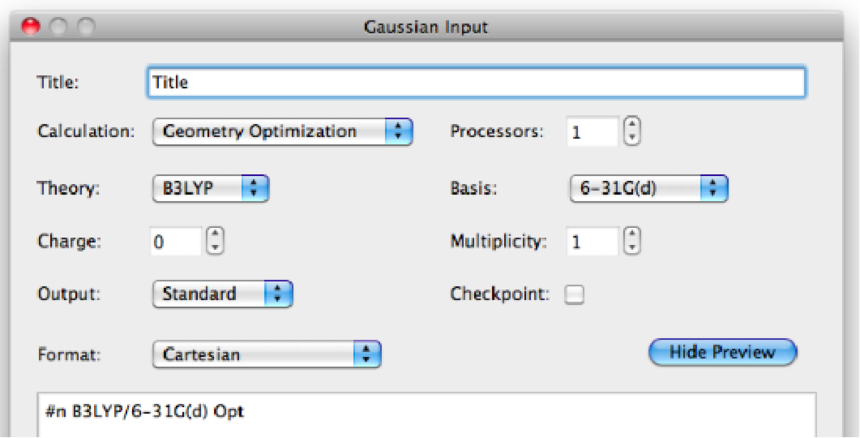Close the Gaussian Input window
The width and height of the screenshot is (860, 438).
pos(30,27)
